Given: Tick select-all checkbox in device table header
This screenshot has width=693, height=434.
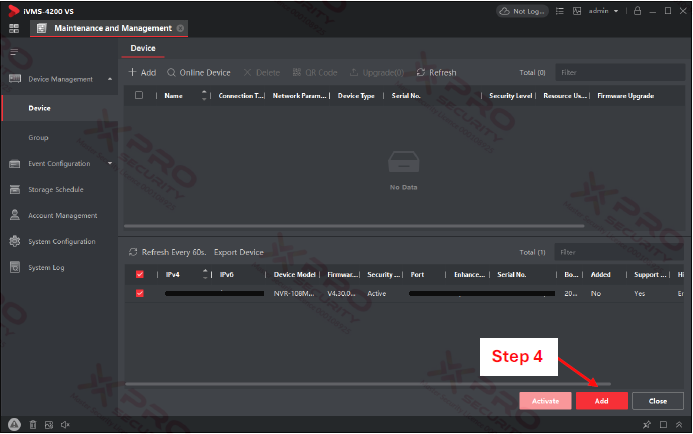Looking at the screenshot, I should point(139,95).
